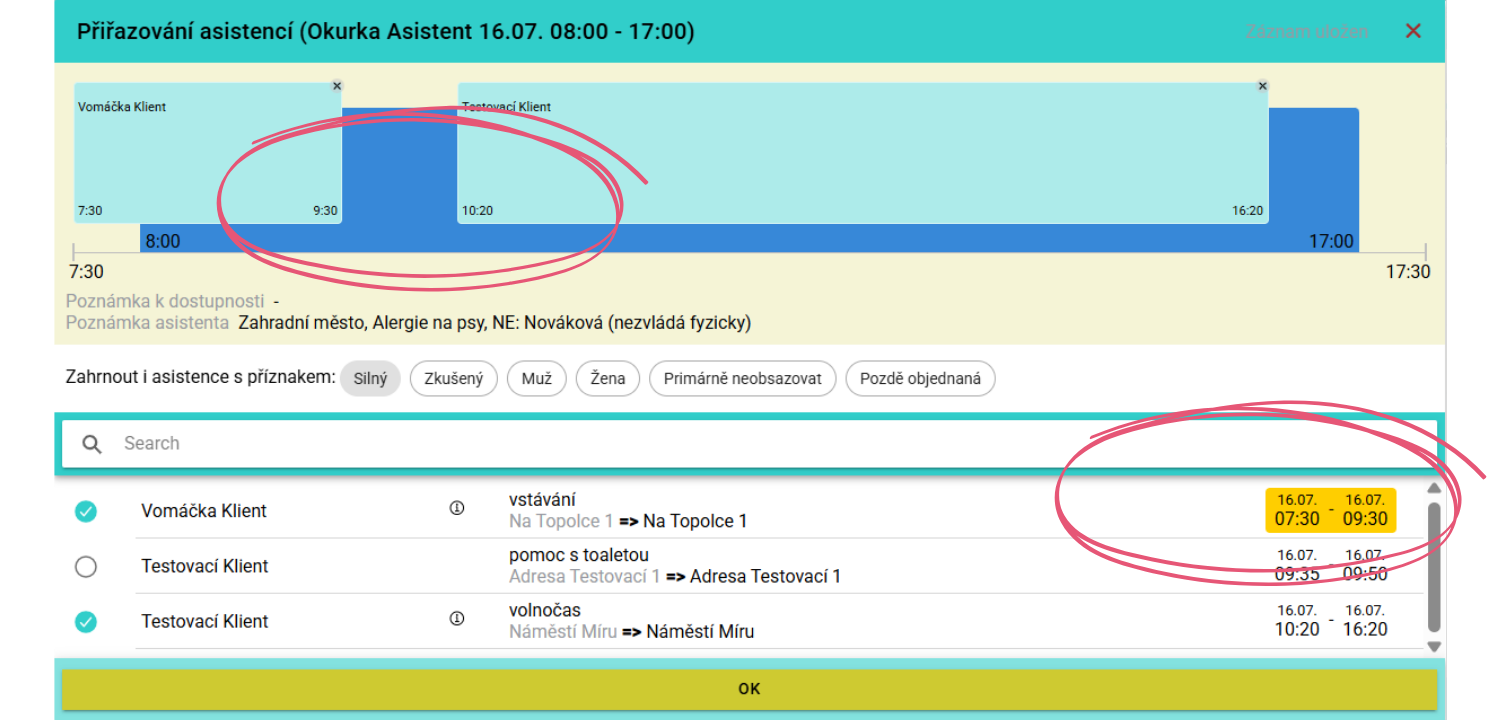Remove Testovací Klient block from timeline
This screenshot has width=1500, height=720.
[1262, 87]
